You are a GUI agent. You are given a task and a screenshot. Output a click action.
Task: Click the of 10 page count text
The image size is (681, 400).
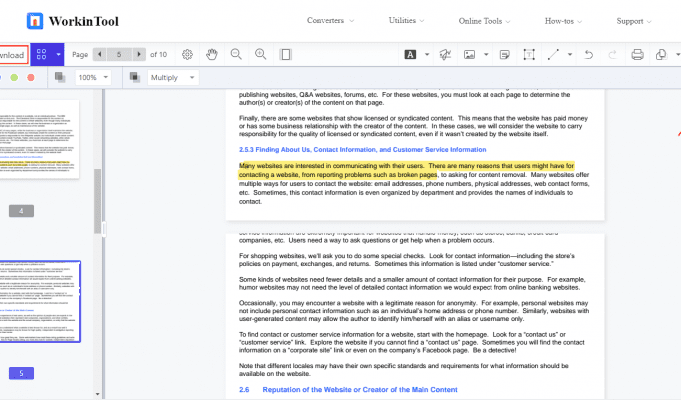pyautogui.click(x=159, y=54)
